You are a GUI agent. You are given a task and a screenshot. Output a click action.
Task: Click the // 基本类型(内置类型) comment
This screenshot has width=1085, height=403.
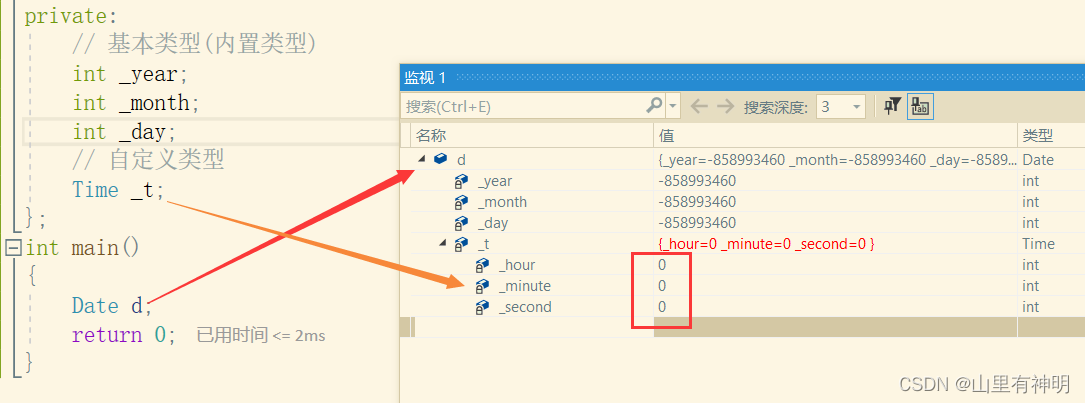coord(194,45)
